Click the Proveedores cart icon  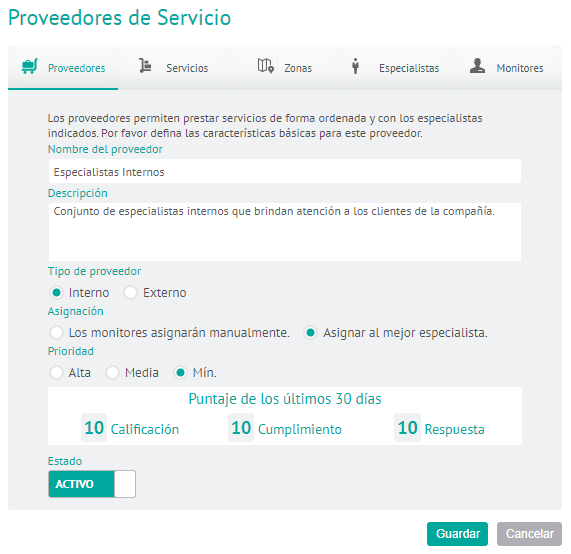(x=29, y=66)
